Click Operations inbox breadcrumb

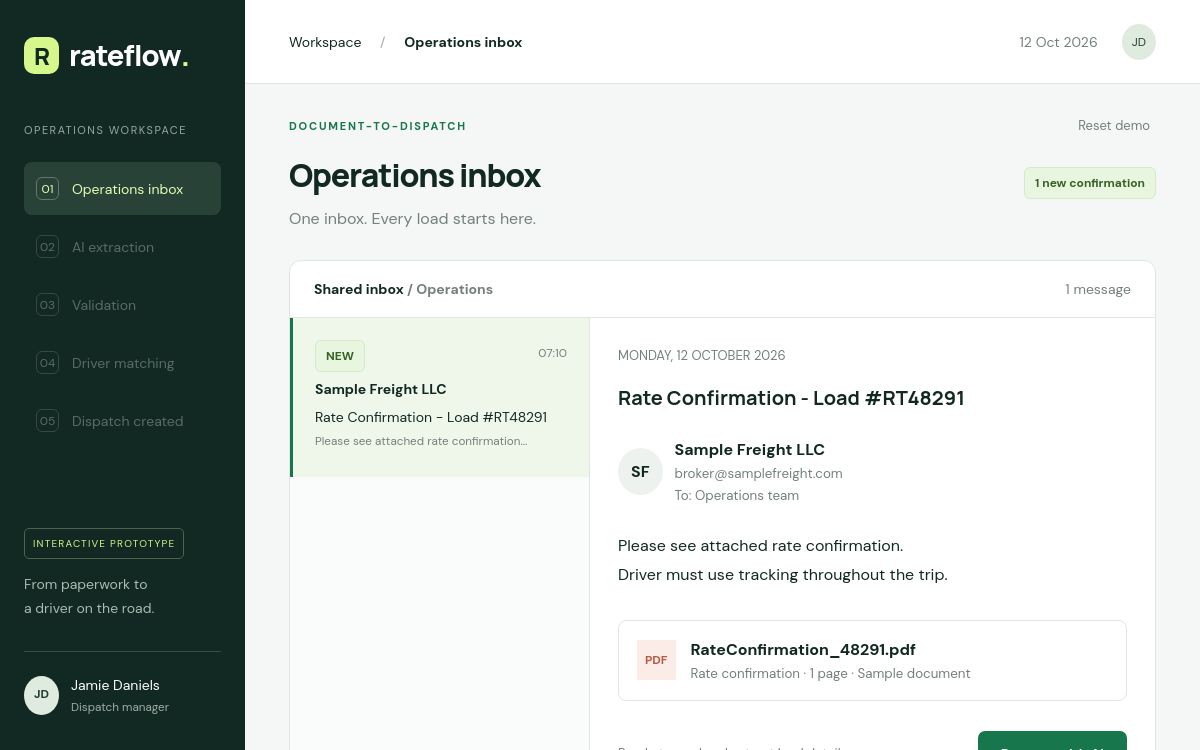[x=463, y=42]
